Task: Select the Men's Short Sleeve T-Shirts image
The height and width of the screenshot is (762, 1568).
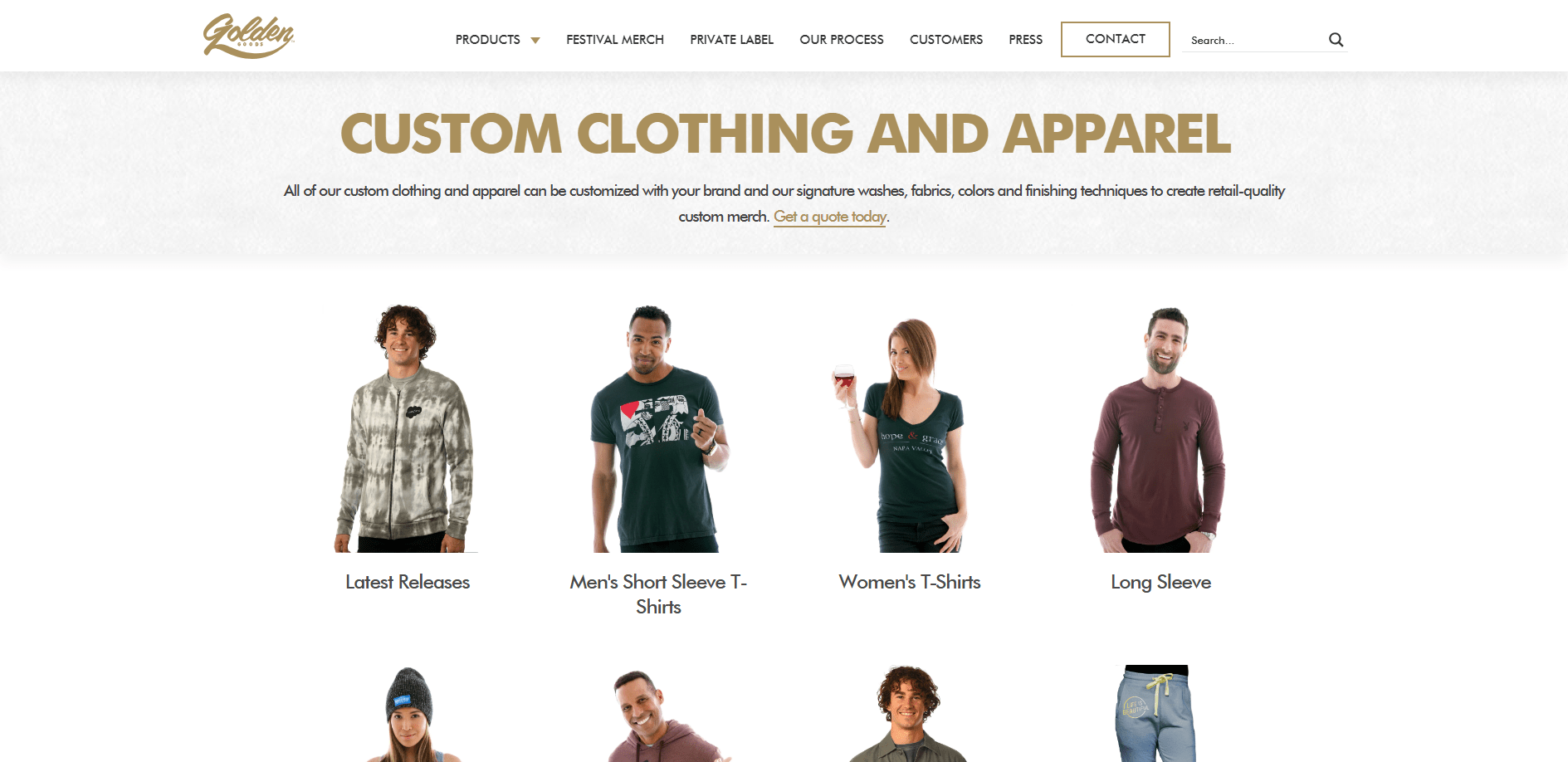Action: [x=658, y=428]
